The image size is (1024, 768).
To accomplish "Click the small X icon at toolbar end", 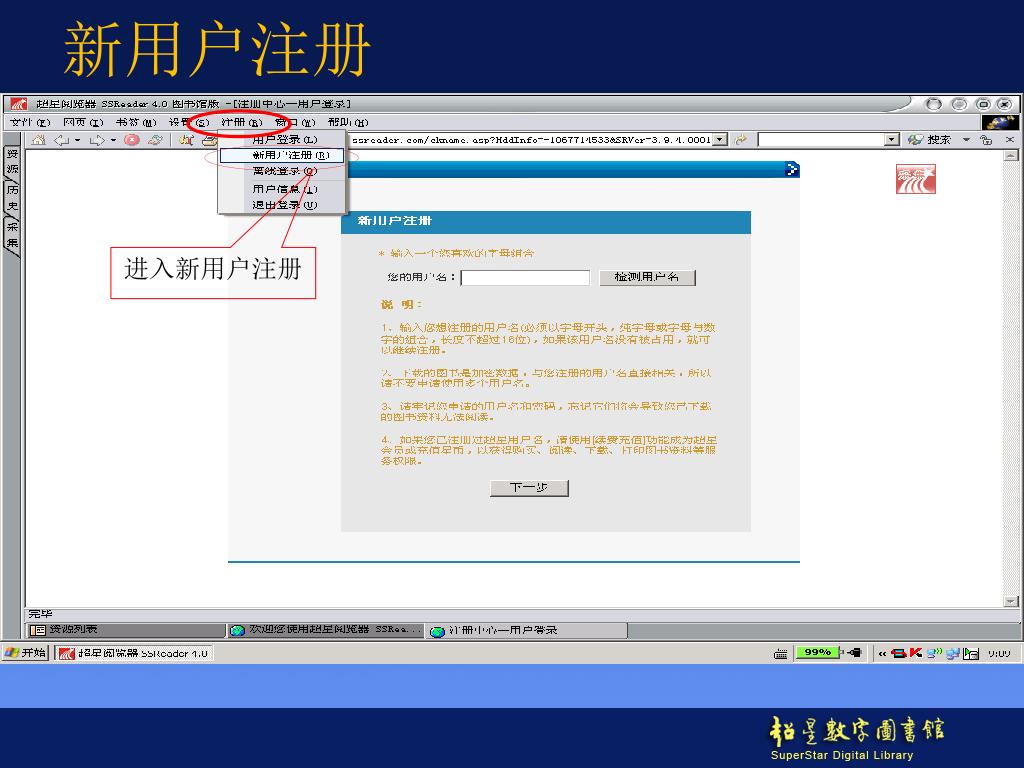I will (1010, 139).
